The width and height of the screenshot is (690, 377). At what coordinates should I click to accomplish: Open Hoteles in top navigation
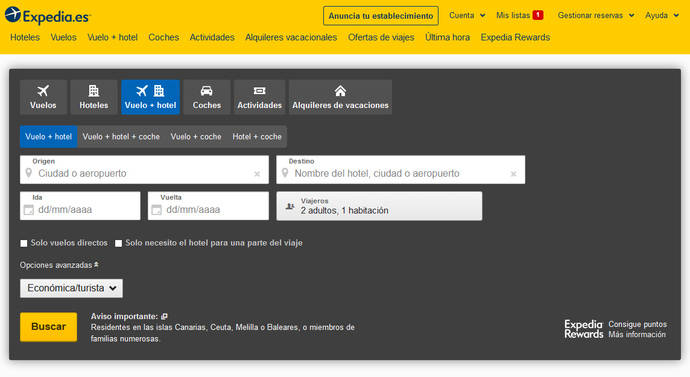(25, 37)
